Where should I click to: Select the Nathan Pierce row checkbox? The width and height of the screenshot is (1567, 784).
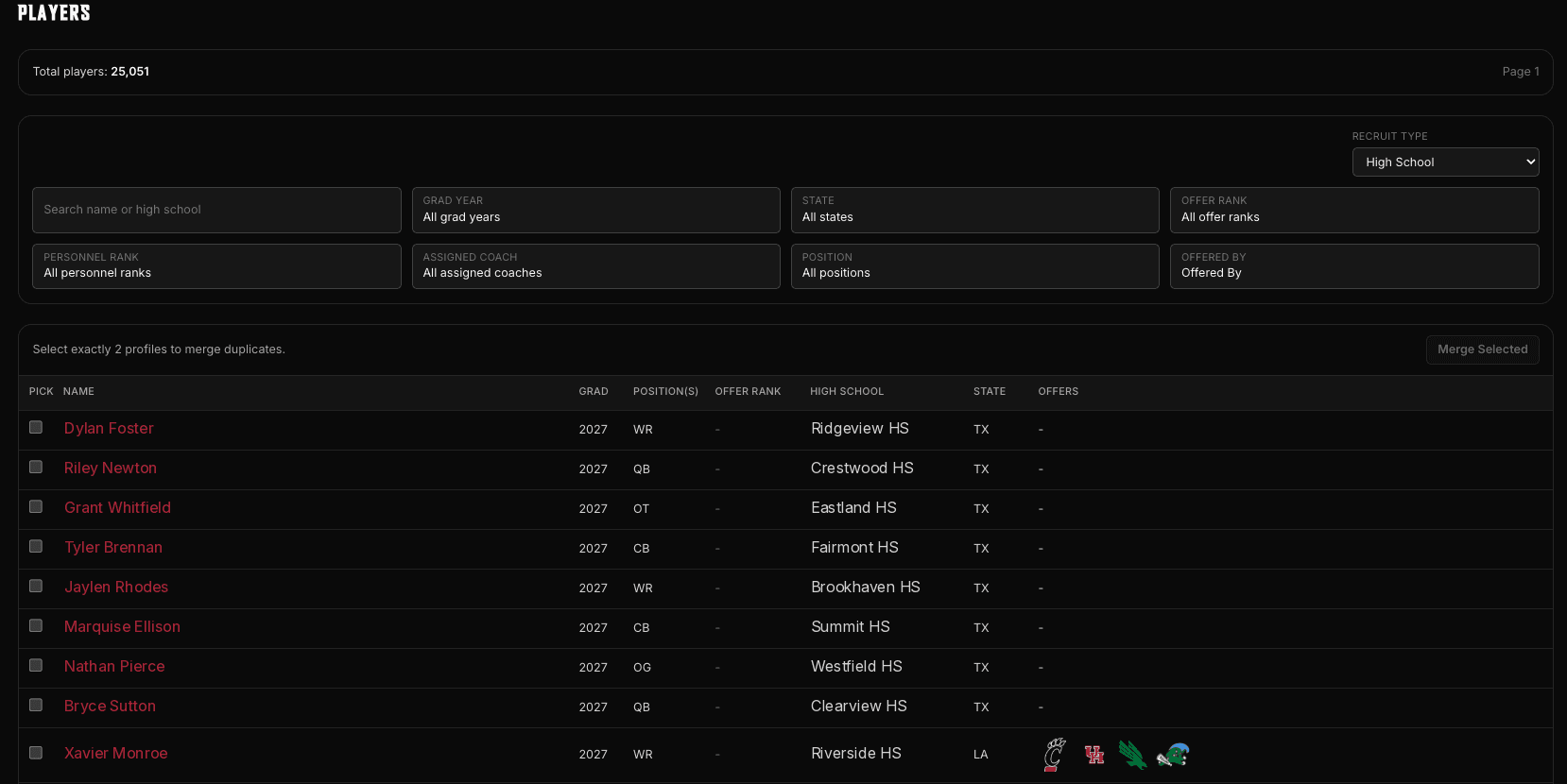(x=36, y=666)
